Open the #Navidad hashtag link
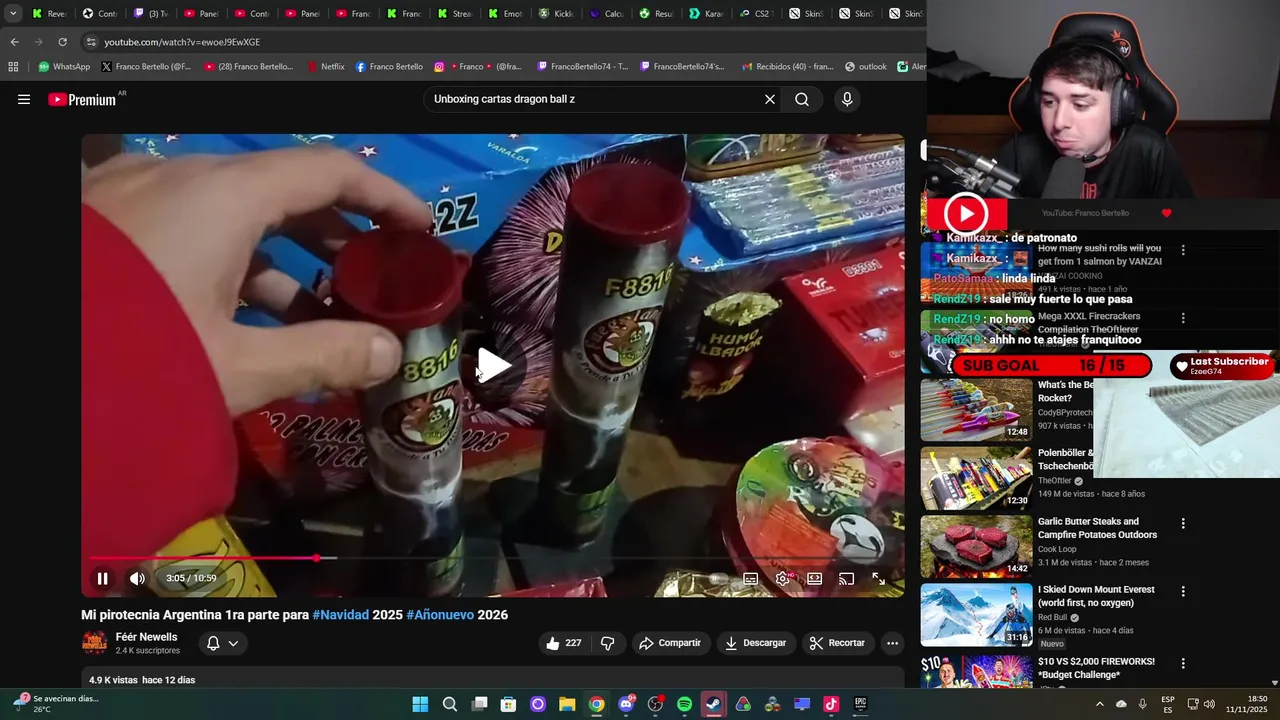Image resolution: width=1280 pixels, height=720 pixels. point(340,615)
